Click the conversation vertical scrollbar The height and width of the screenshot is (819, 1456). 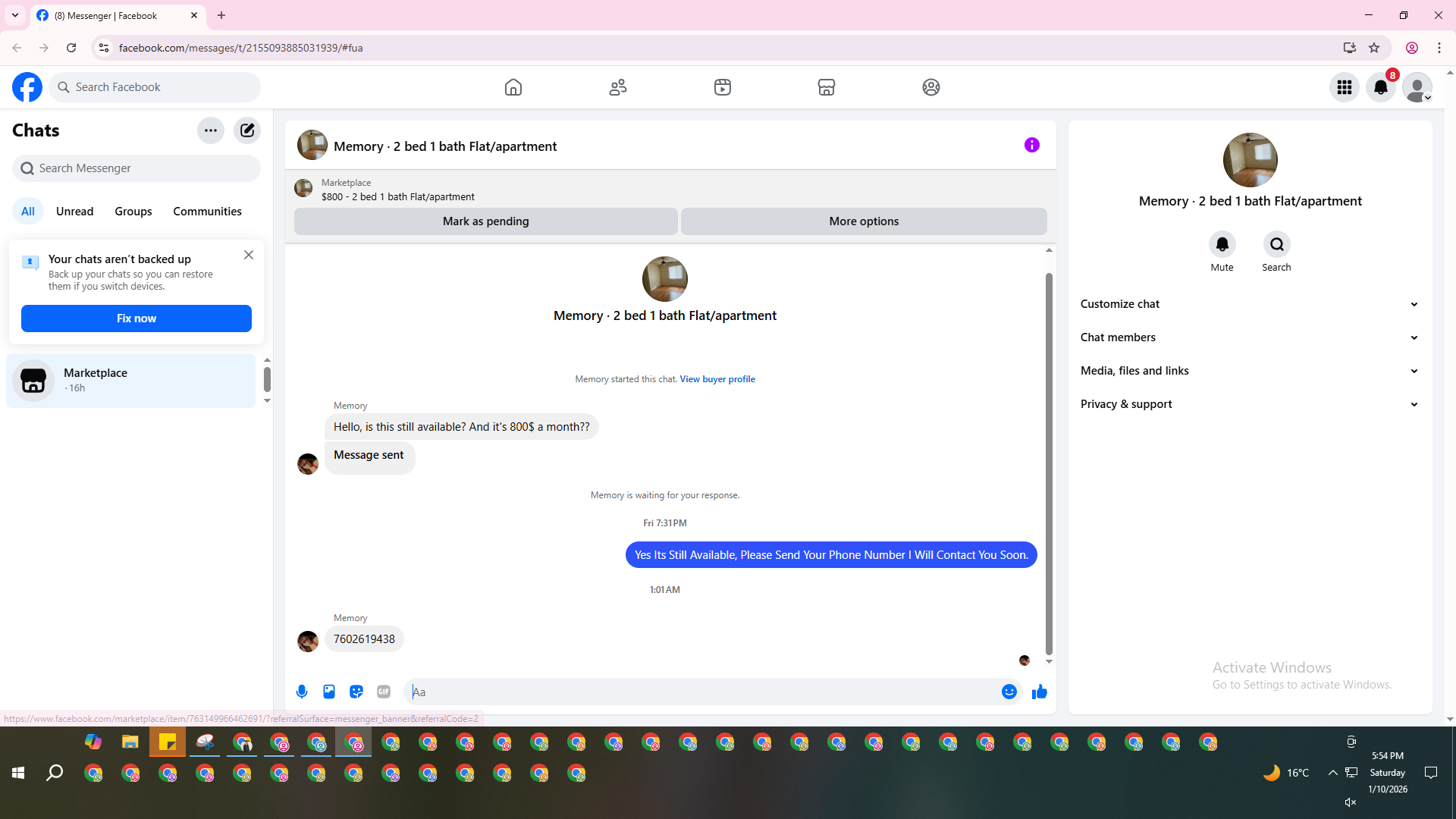click(1049, 463)
